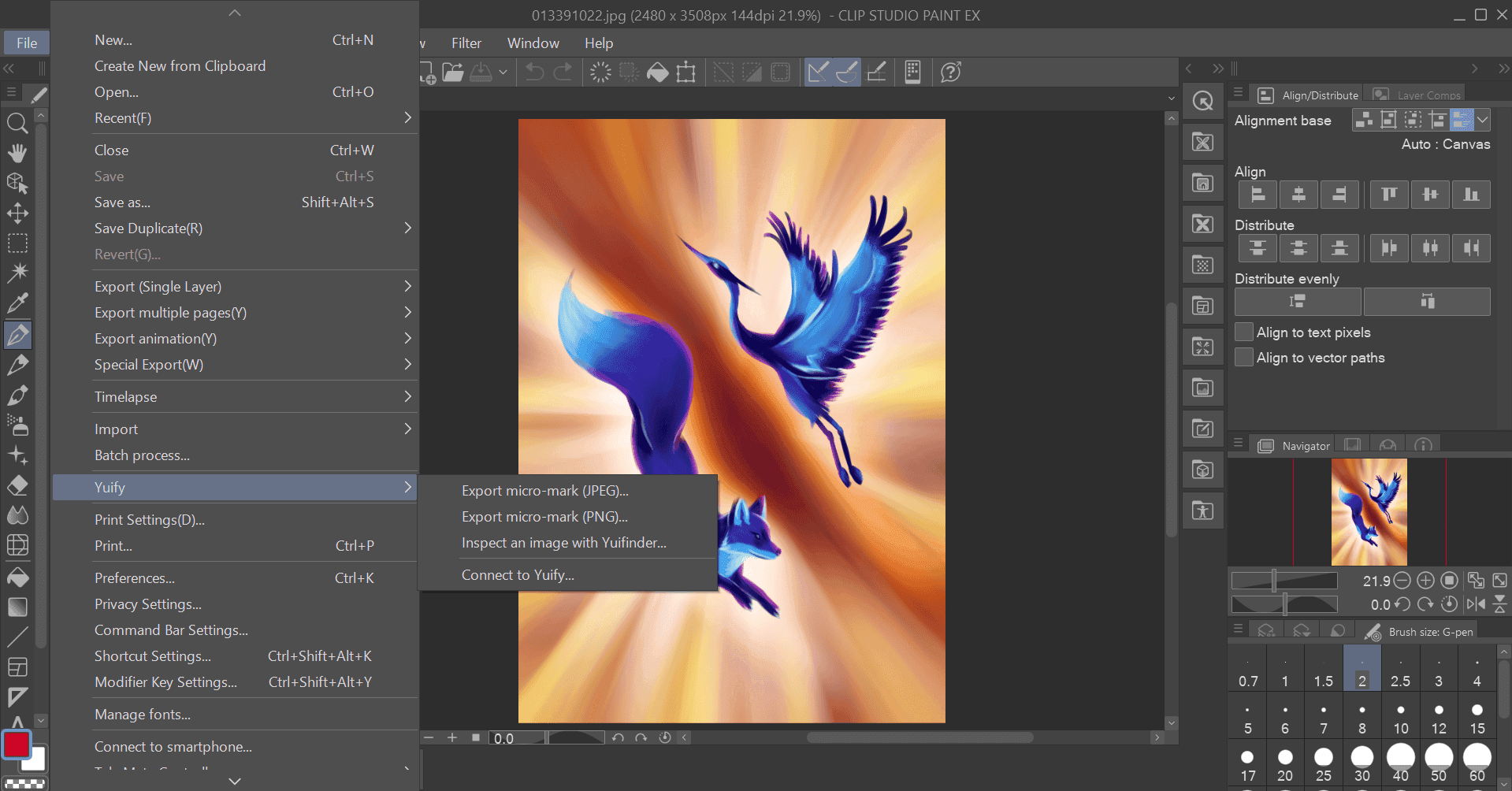The width and height of the screenshot is (1512, 791).
Task: Click Distribute evenly horizontal button
Action: (x=1427, y=302)
